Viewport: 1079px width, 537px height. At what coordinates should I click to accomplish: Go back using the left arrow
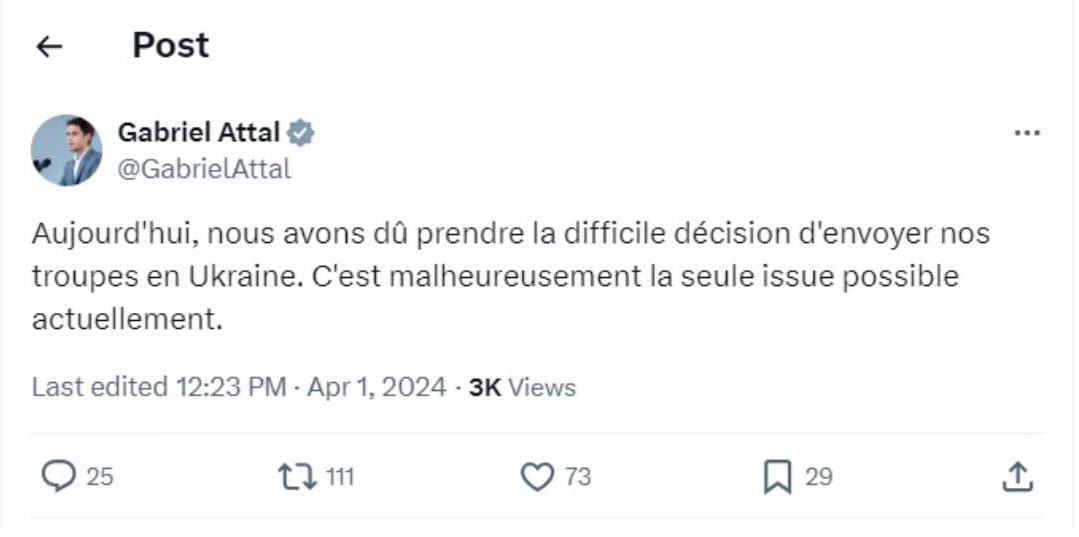(x=48, y=47)
